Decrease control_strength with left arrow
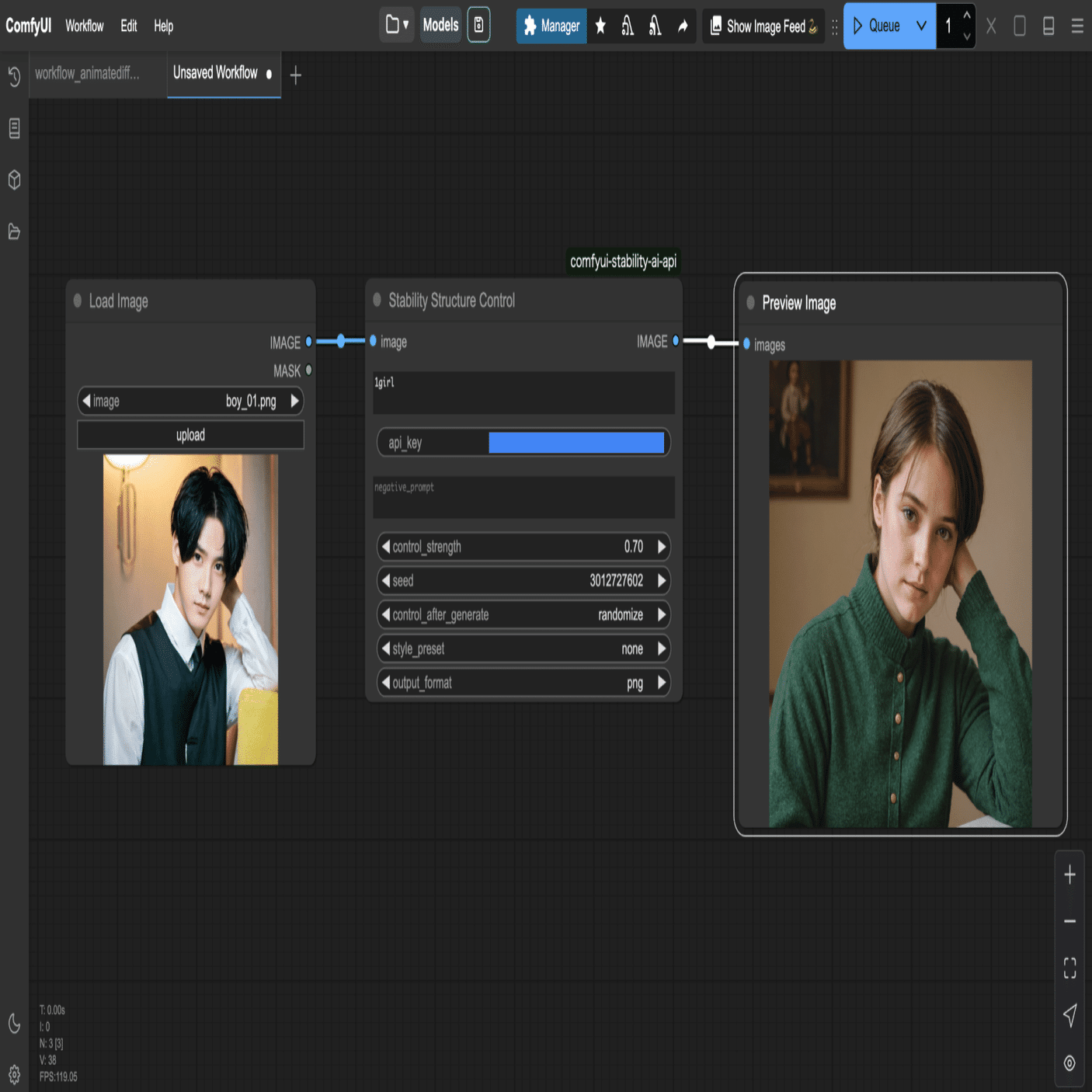Image resolution: width=1092 pixels, height=1092 pixels. point(385,547)
